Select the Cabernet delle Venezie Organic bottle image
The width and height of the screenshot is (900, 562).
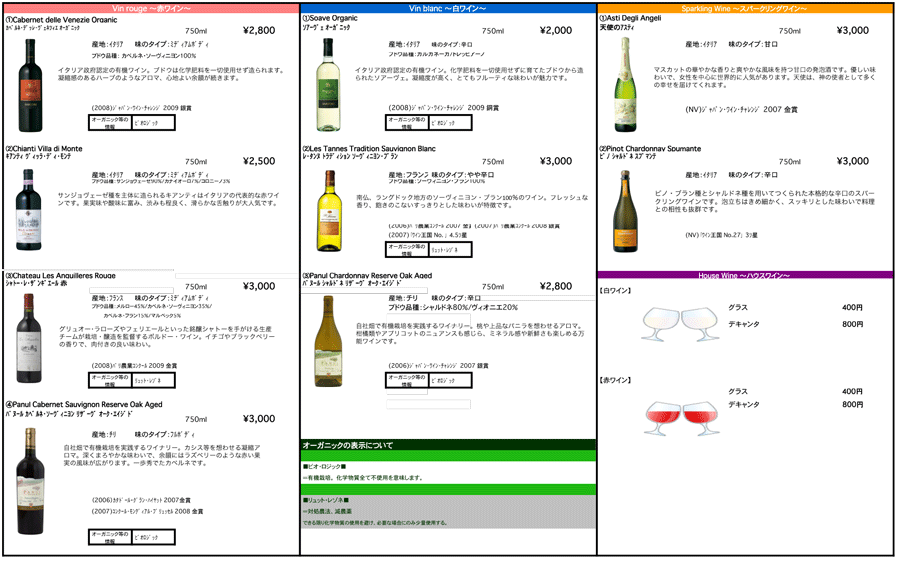coord(30,86)
